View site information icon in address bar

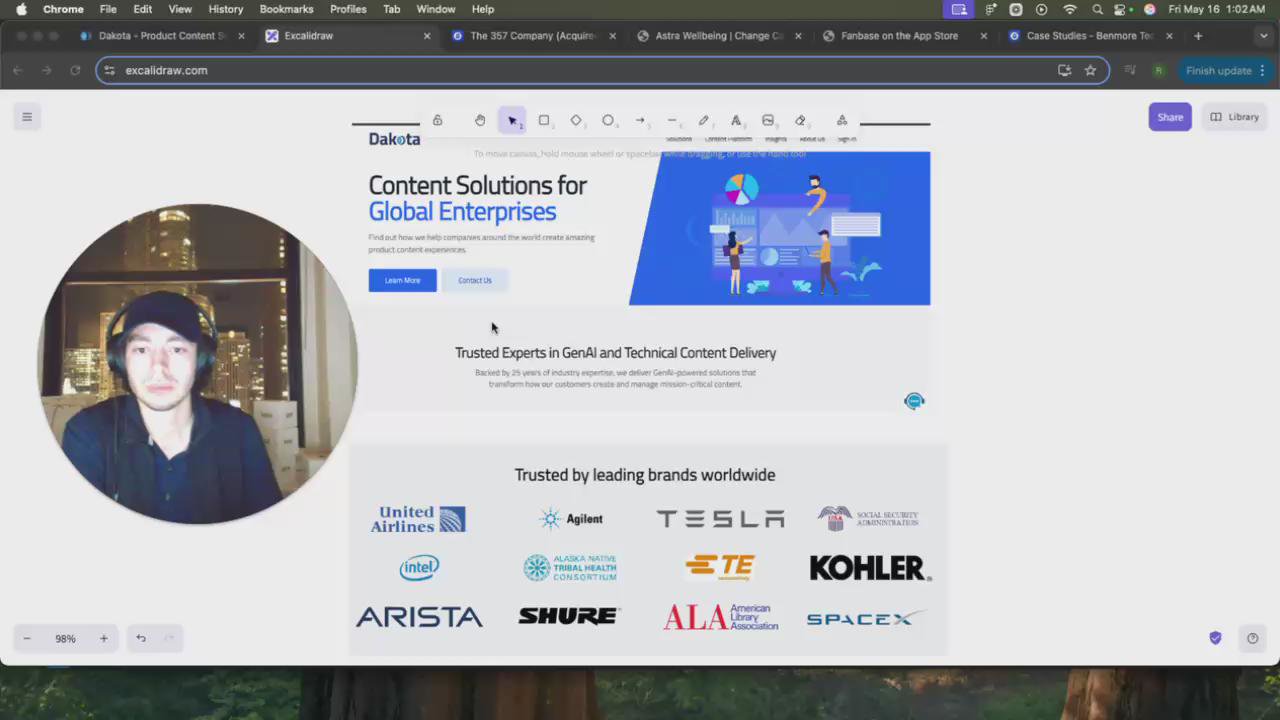110,71
